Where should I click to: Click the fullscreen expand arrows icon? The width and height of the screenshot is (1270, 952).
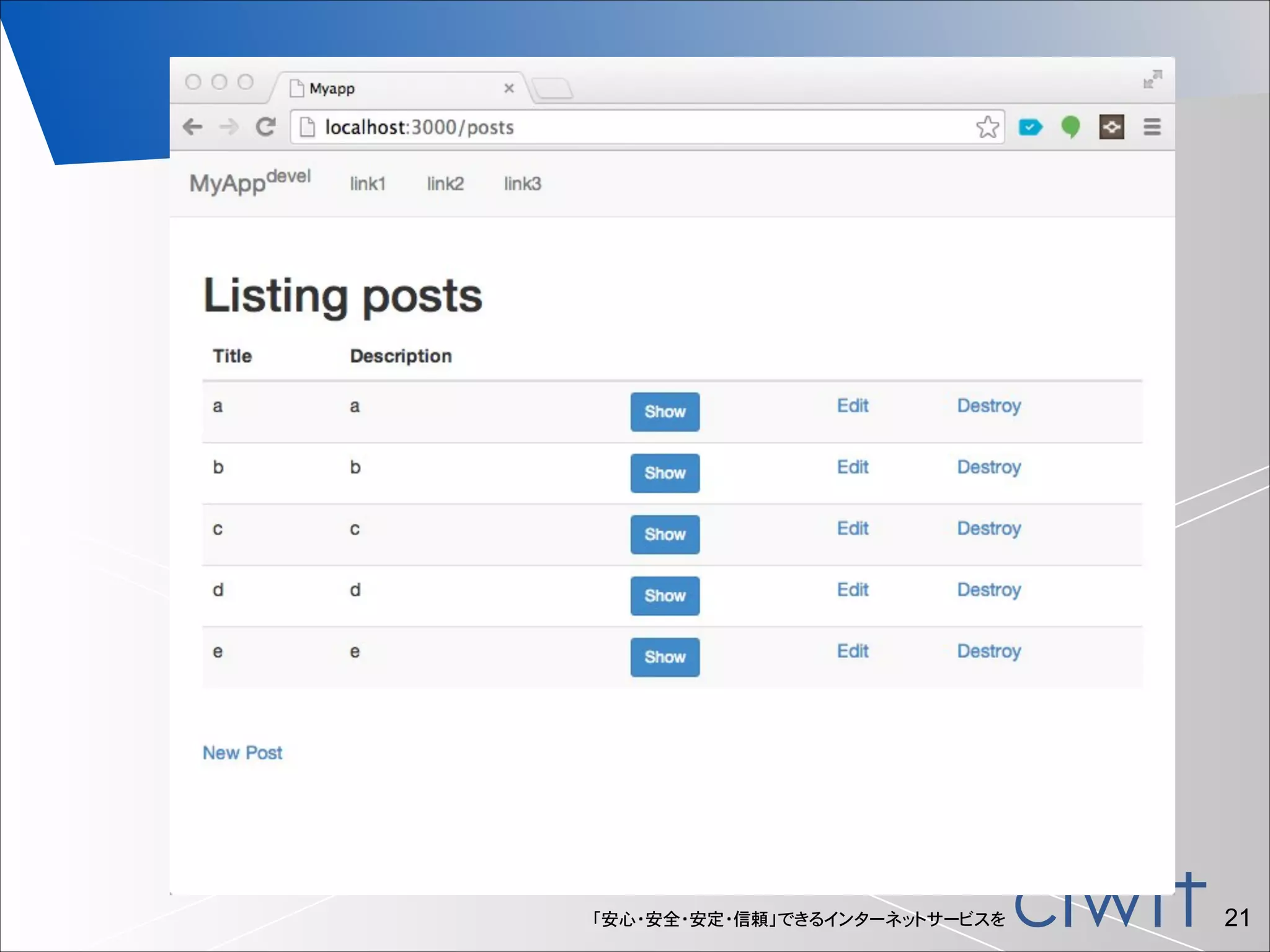(x=1153, y=79)
